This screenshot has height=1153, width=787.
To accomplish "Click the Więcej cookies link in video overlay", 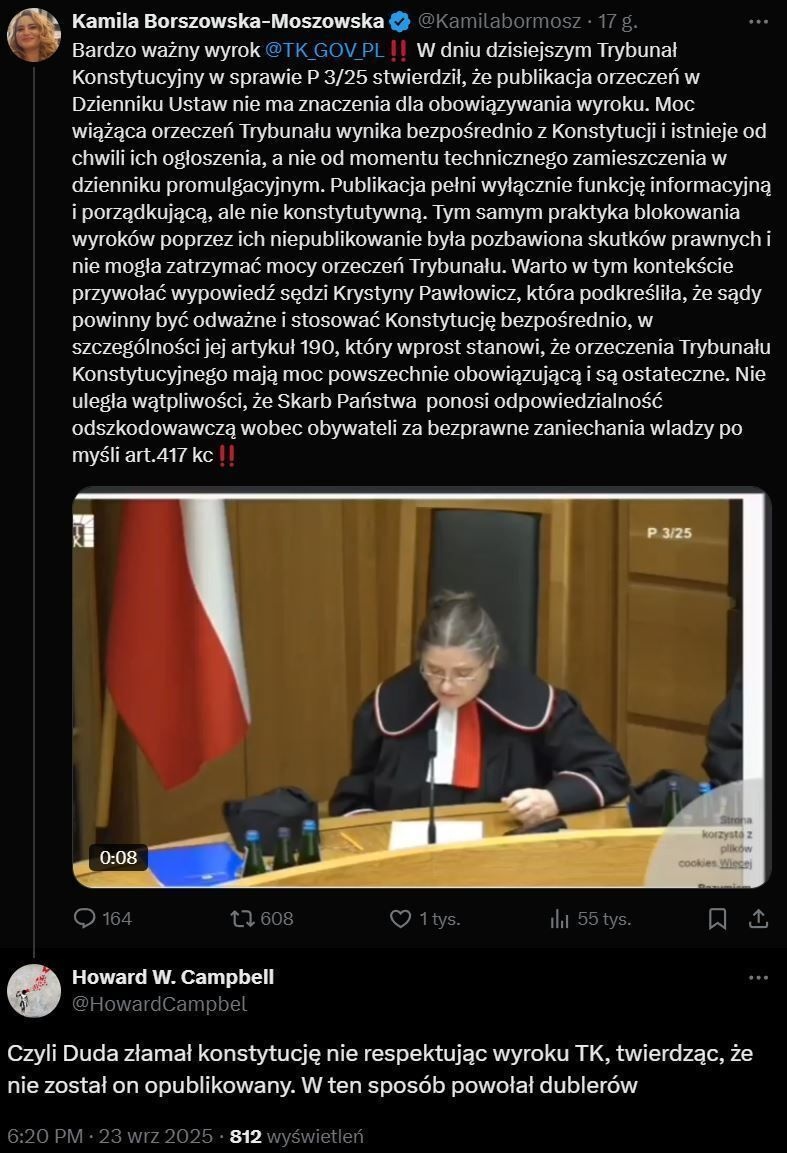I will 736,863.
